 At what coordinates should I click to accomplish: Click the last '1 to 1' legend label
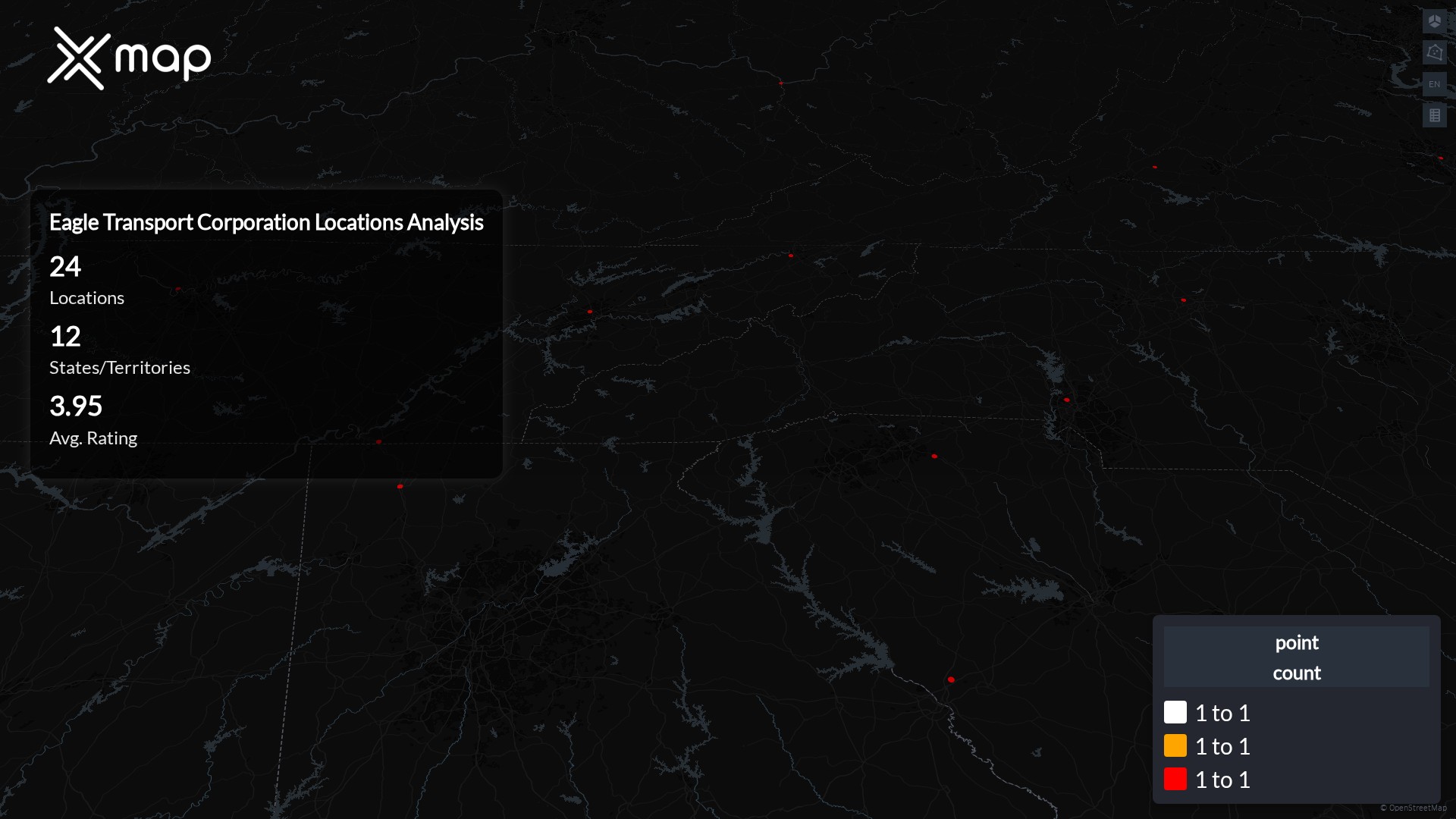(1222, 780)
